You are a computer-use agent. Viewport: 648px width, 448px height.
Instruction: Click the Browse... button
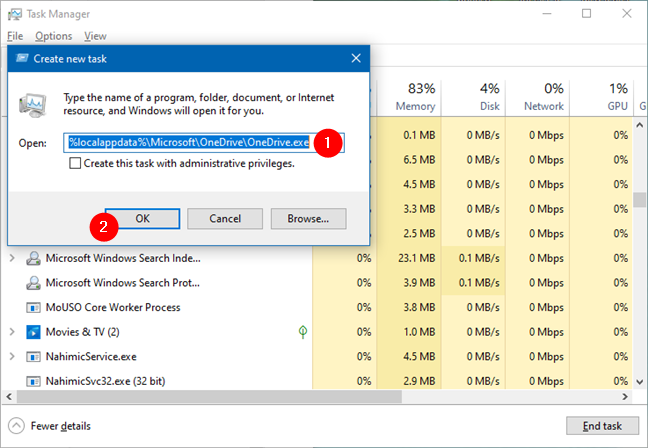pos(308,219)
